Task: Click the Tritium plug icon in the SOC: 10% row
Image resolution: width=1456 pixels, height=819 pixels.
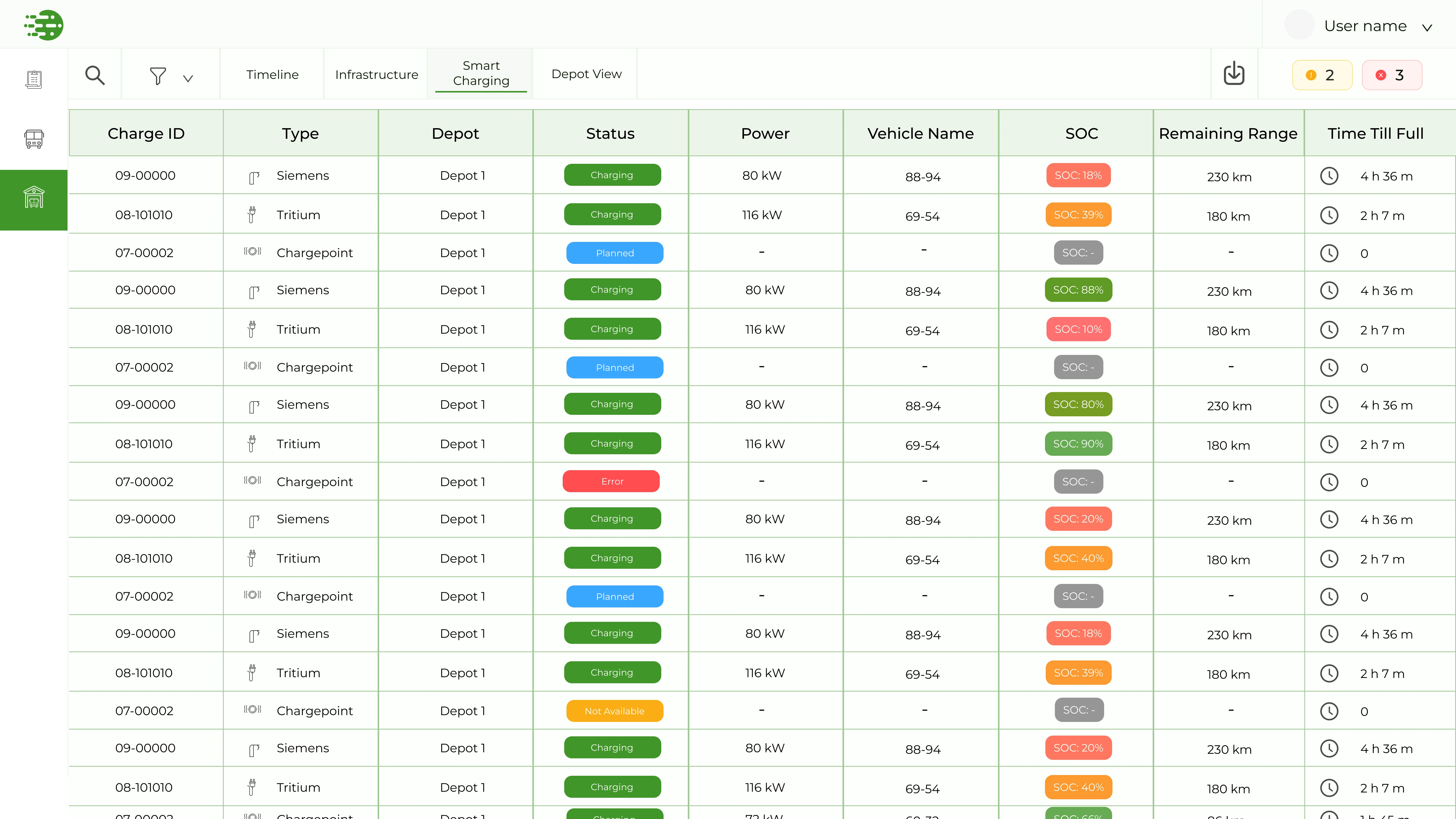Action: point(252,329)
